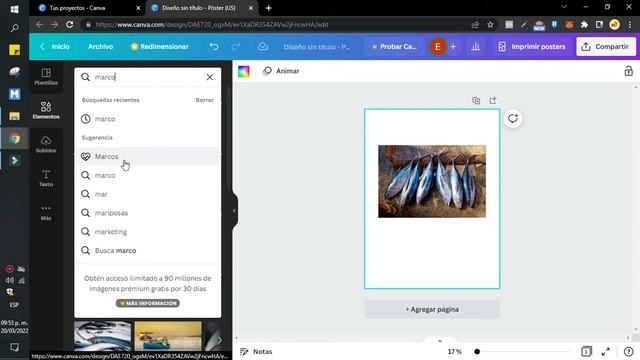Open the Subidos uploads panel

click(x=46, y=144)
